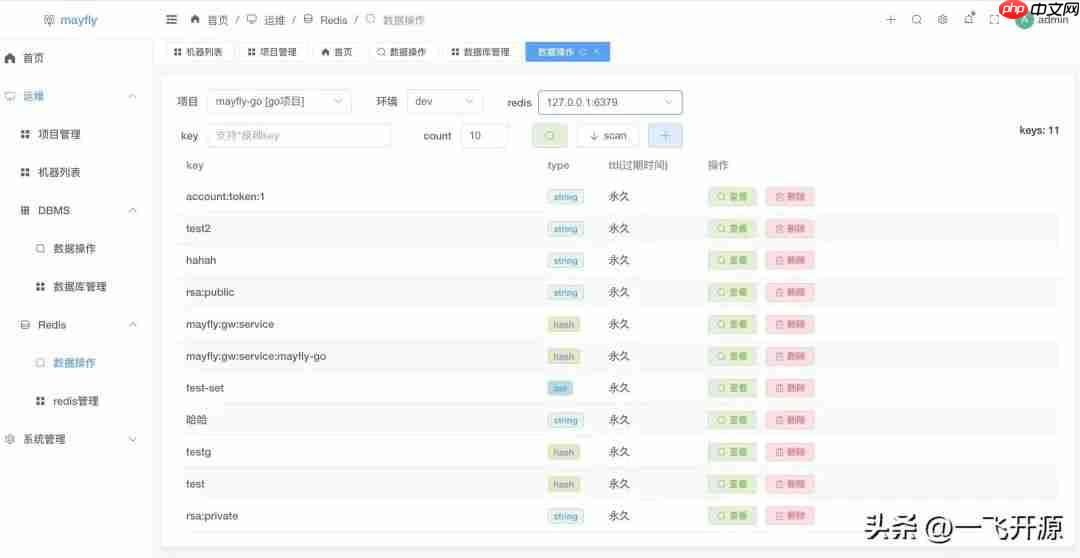Focus the key search input field

[x=299, y=136]
